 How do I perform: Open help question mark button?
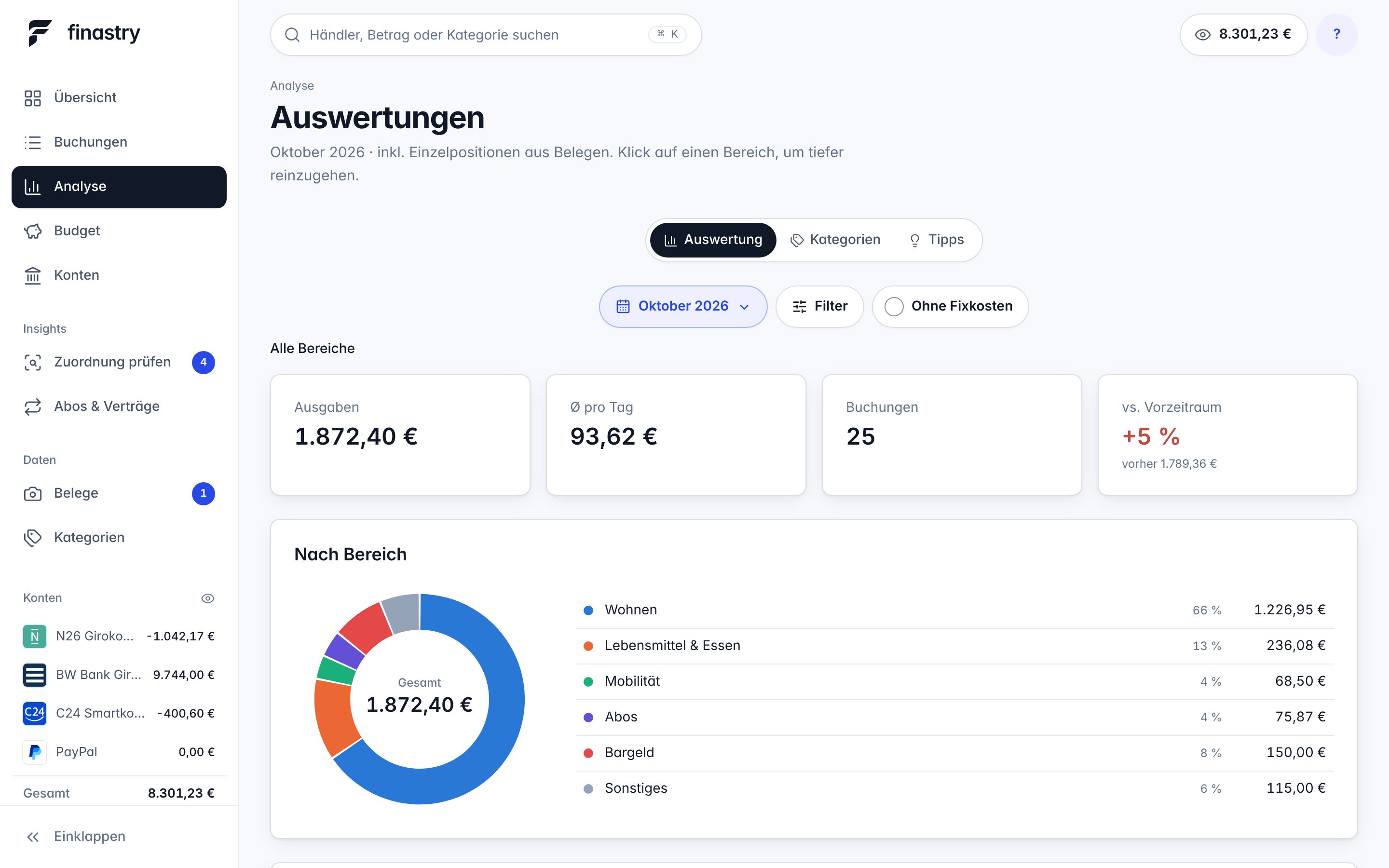point(1336,34)
